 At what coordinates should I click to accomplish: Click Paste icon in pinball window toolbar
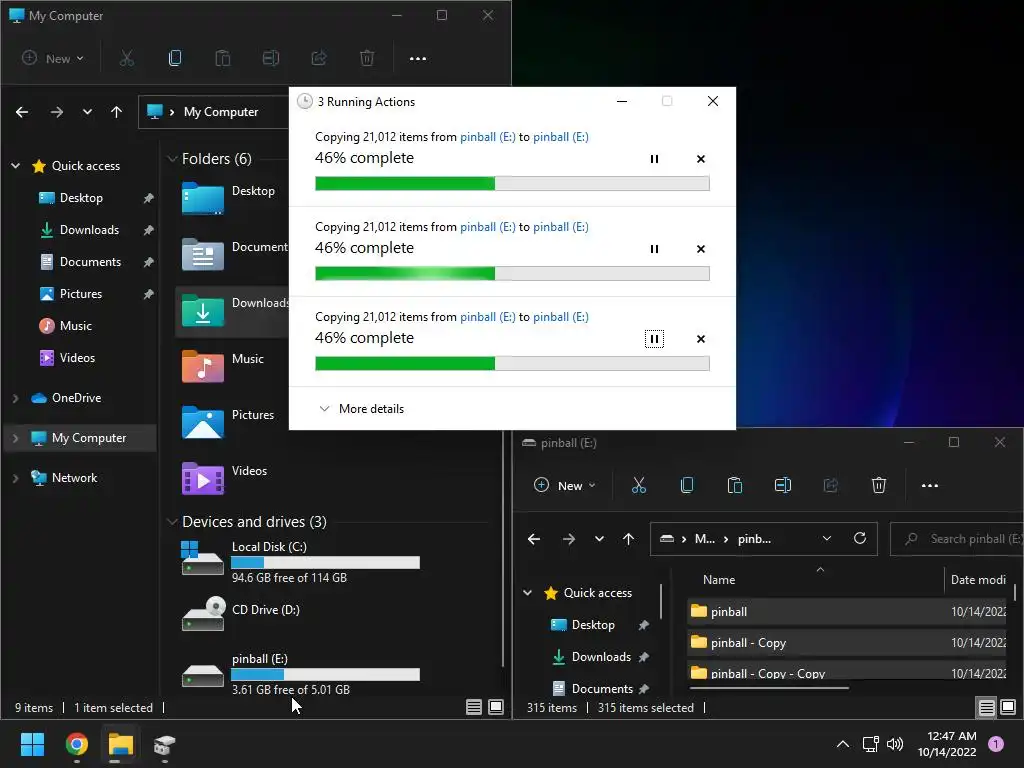point(735,485)
